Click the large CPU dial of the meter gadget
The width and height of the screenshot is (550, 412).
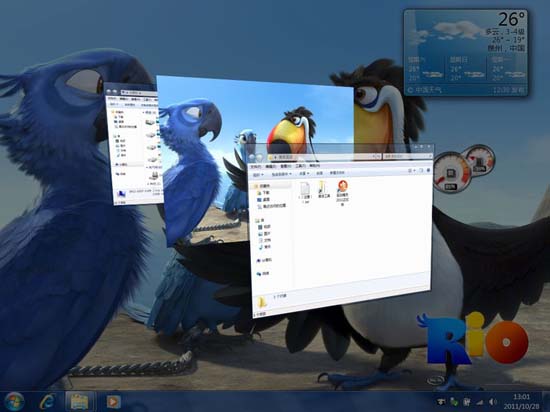451,172
